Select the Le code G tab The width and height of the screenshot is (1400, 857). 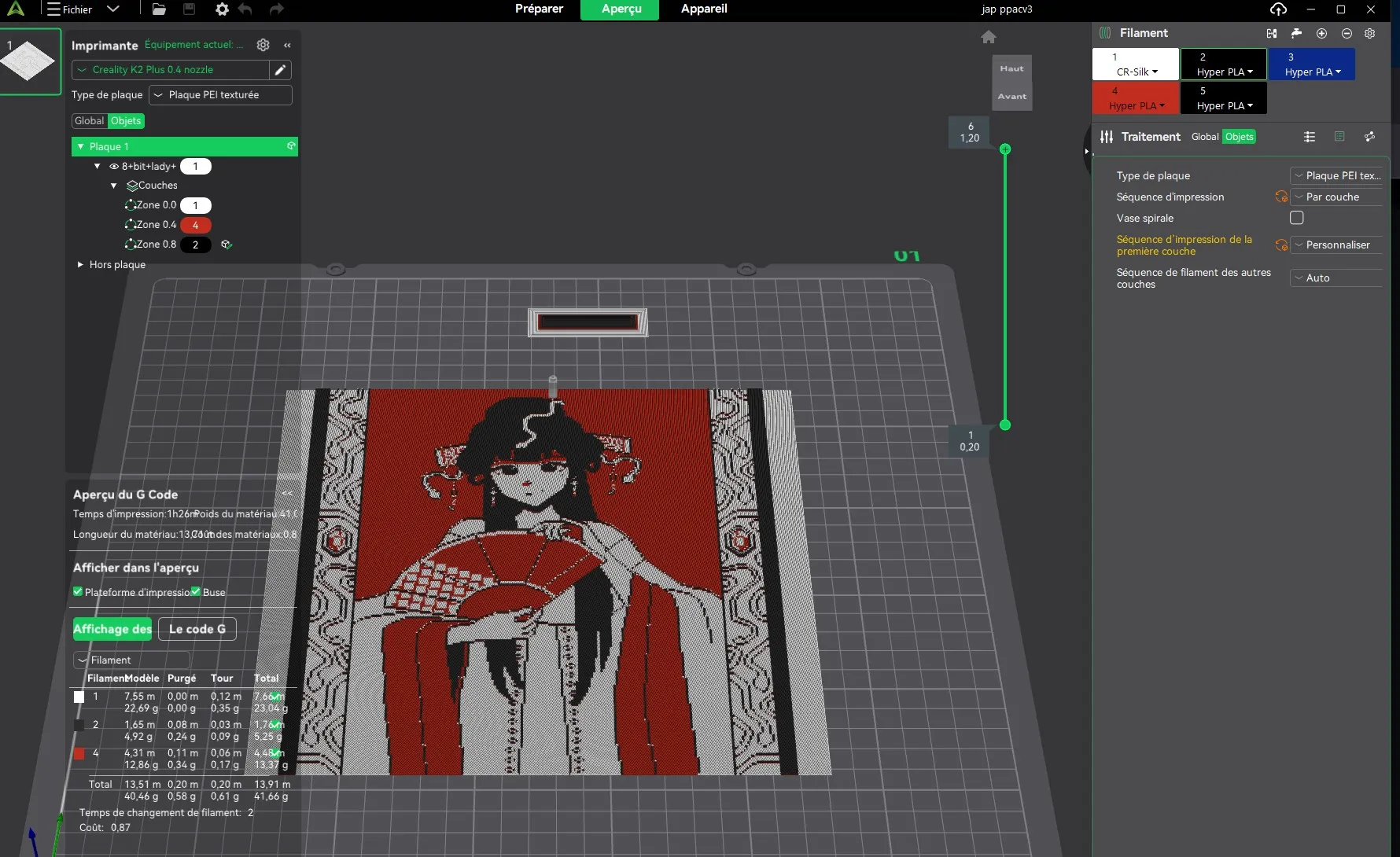(x=197, y=629)
